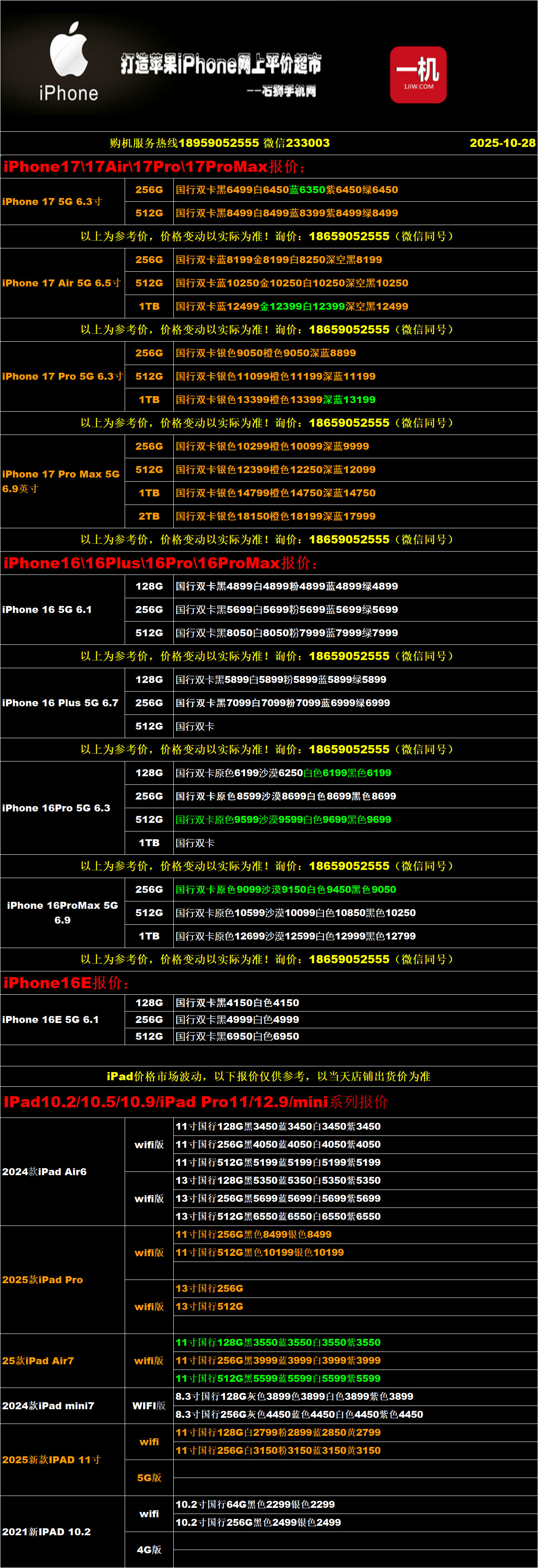The width and height of the screenshot is (538, 1568).
Task: Click the iPad价格市场波动 notice text
Action: click(268, 1076)
